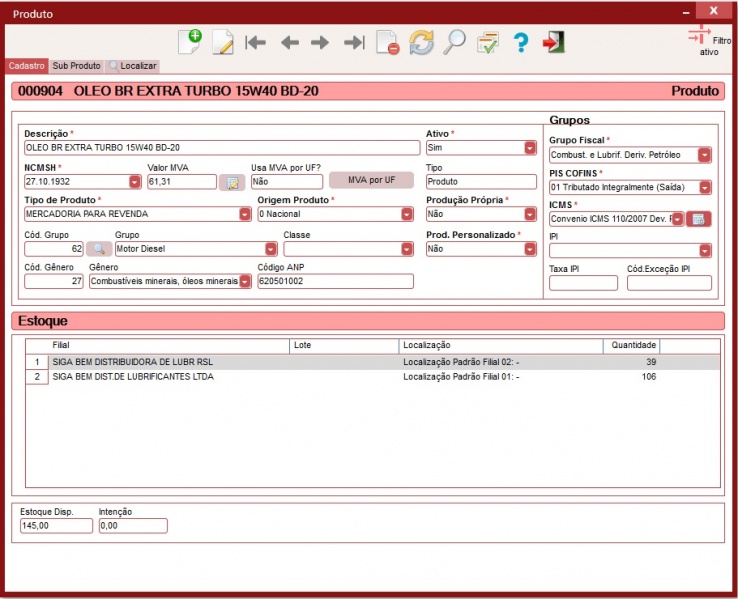Image resolution: width=738 pixels, height=599 pixels.
Task: Click the Cód. Grupo field with 62
Action: pyautogui.click(x=54, y=249)
